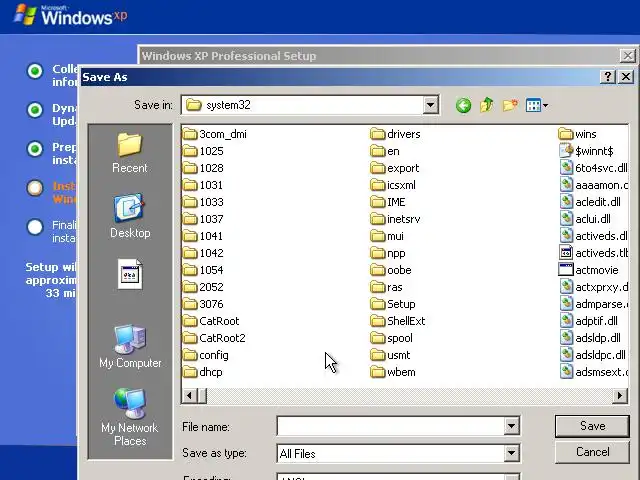Viewport: 640px width, 480px height.
Task: Select the actmovie application file
Action: click(x=589, y=270)
